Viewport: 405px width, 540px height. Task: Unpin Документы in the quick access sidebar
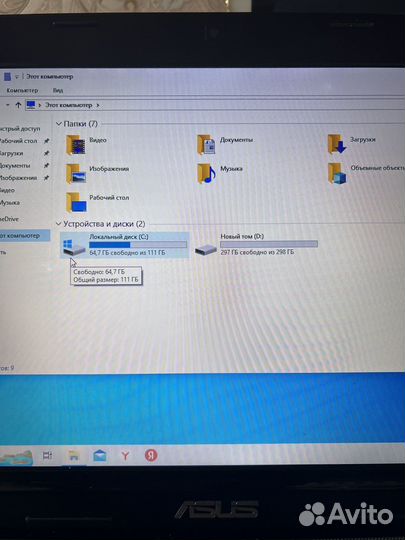pyautogui.click(x=46, y=166)
